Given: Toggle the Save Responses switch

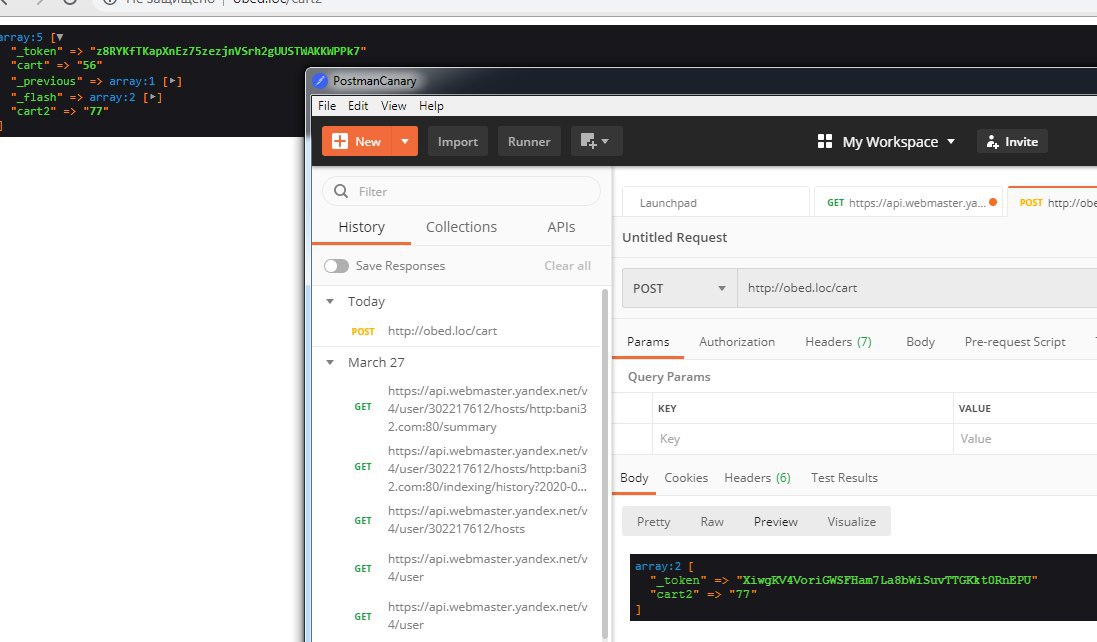Looking at the screenshot, I should pyautogui.click(x=336, y=266).
